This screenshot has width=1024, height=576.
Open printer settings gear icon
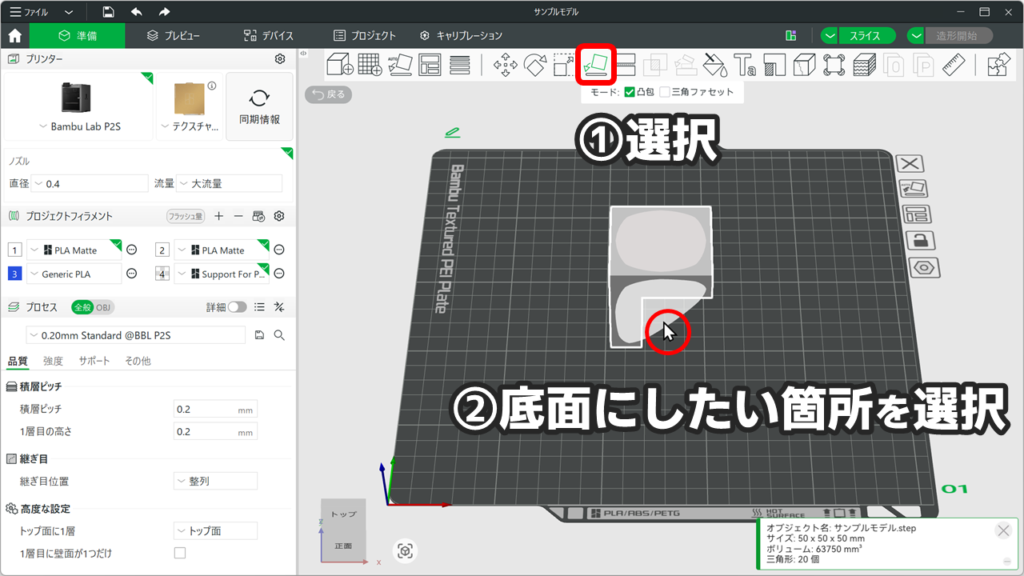click(x=280, y=59)
